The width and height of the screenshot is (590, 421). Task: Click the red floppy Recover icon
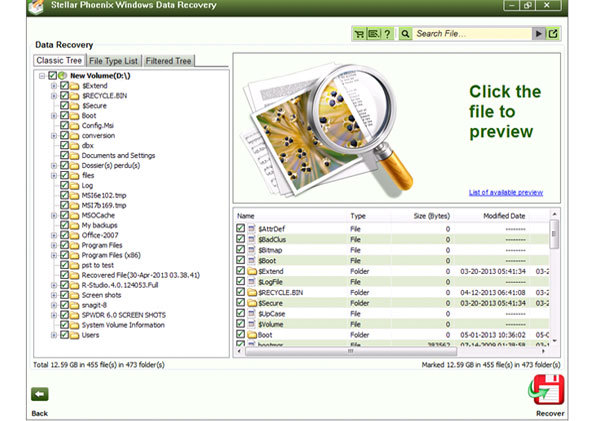pos(547,389)
